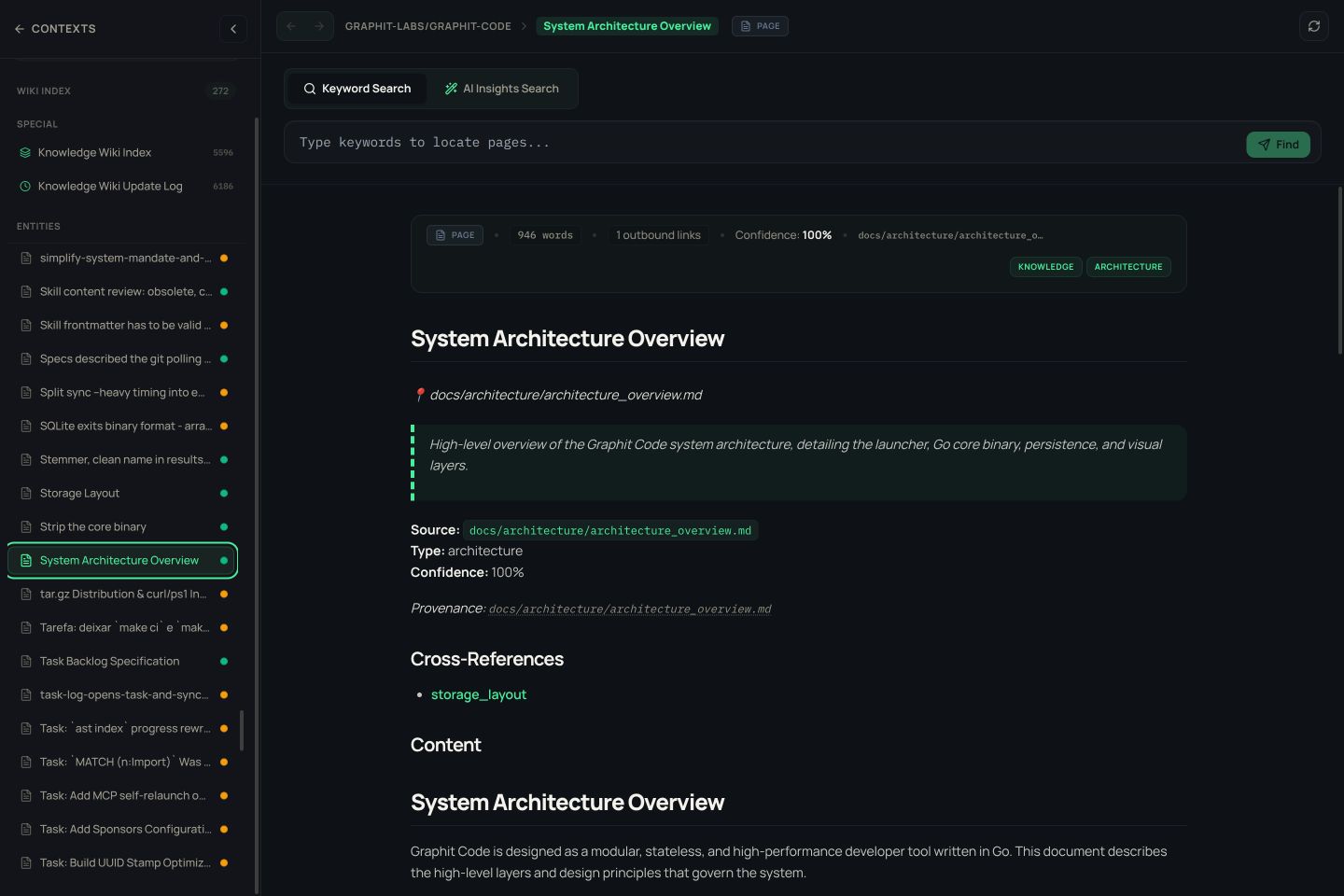The height and width of the screenshot is (896, 1344).
Task: Click the status dot of Storage Layout
Action: (x=224, y=493)
